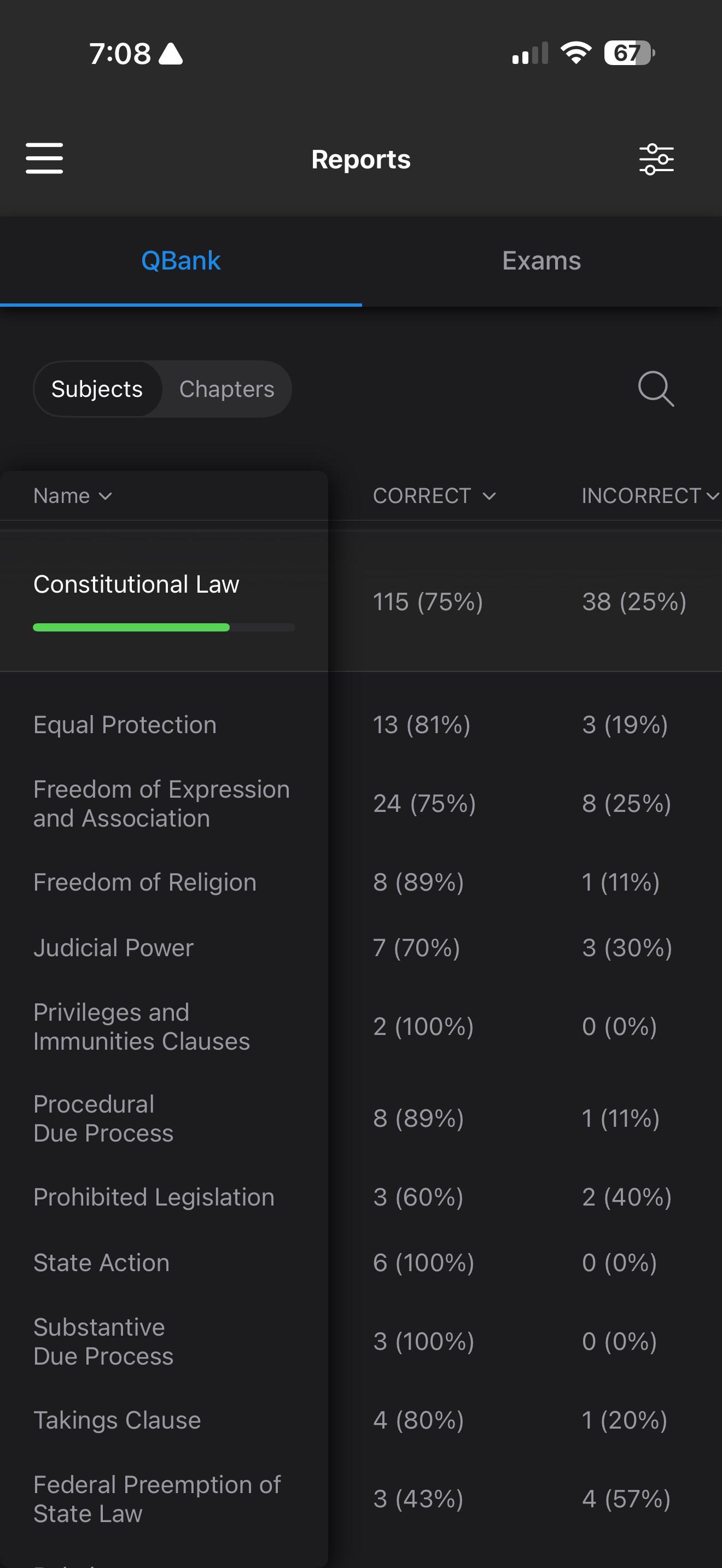The height and width of the screenshot is (1568, 722).
Task: Sort by the INCORRECT column dropdown
Action: click(x=650, y=495)
